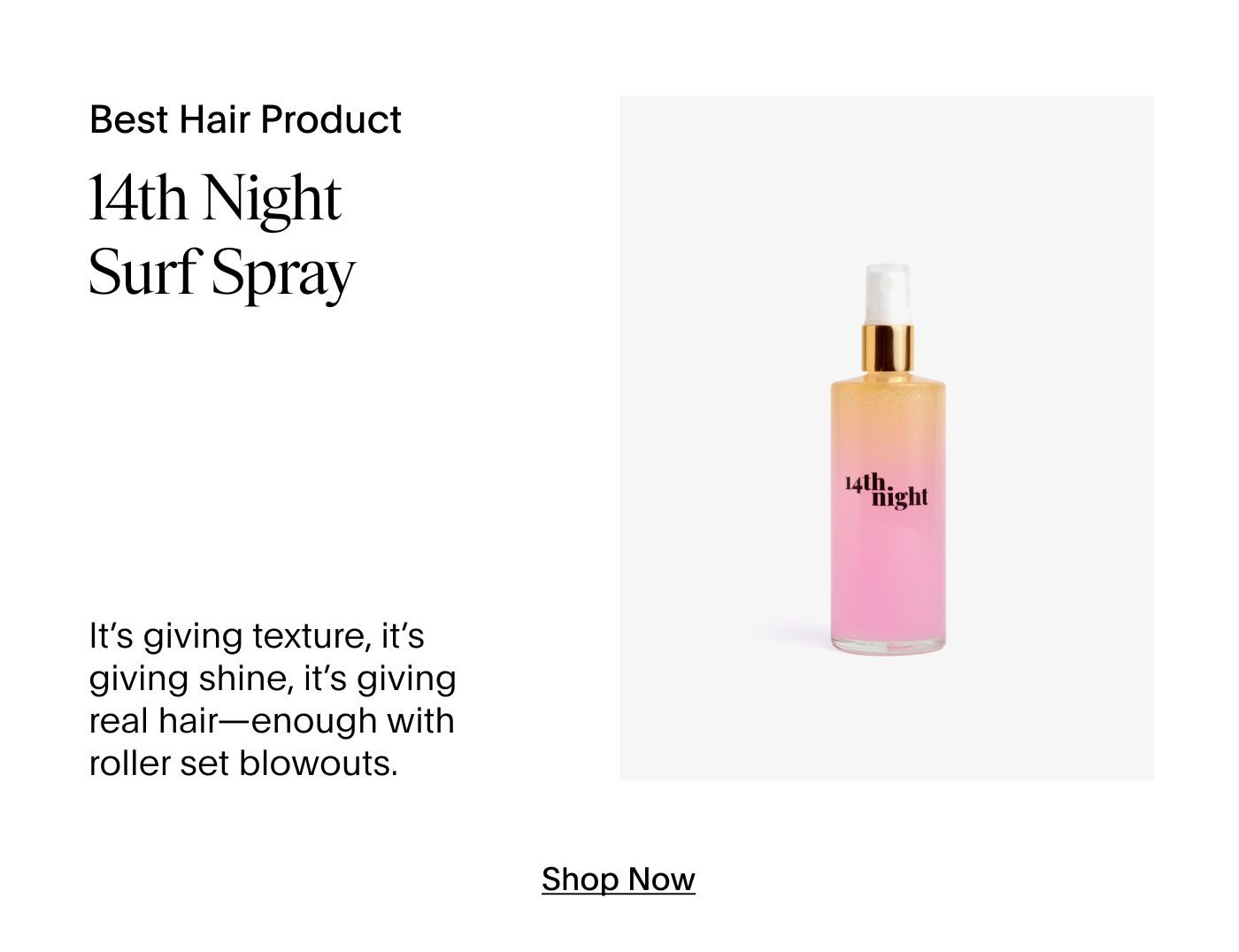
Task: Click the gold collar of the bottle
Action: click(x=888, y=348)
